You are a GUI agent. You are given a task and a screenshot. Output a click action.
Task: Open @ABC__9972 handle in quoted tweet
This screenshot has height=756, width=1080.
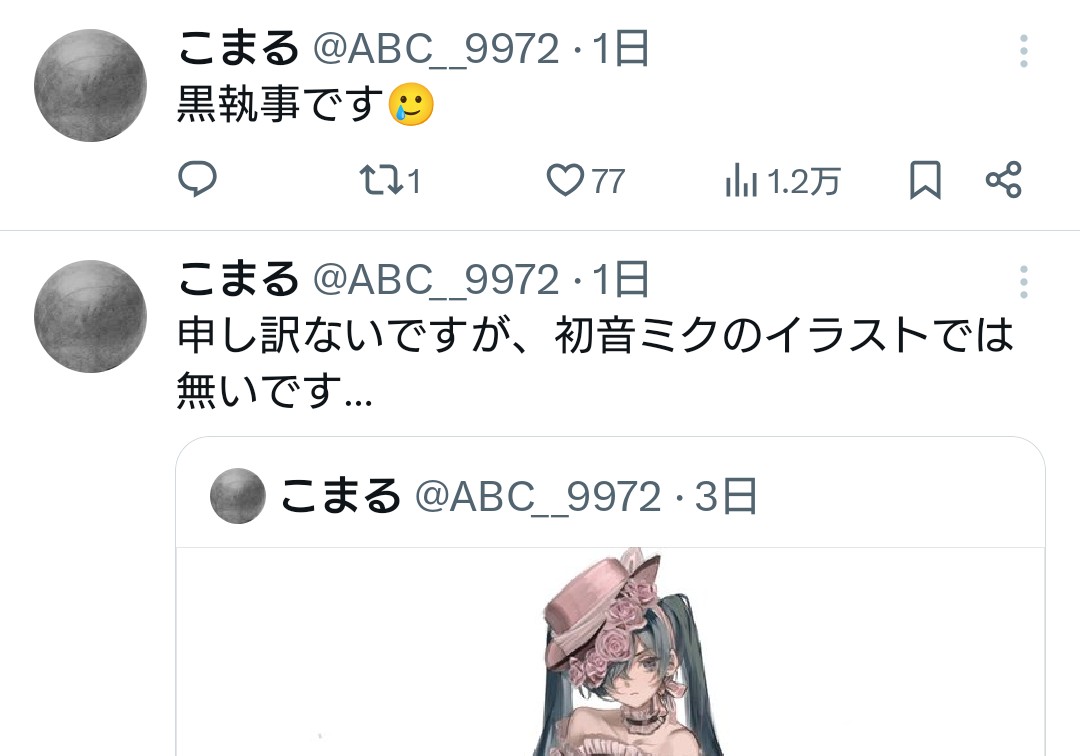coord(538,497)
